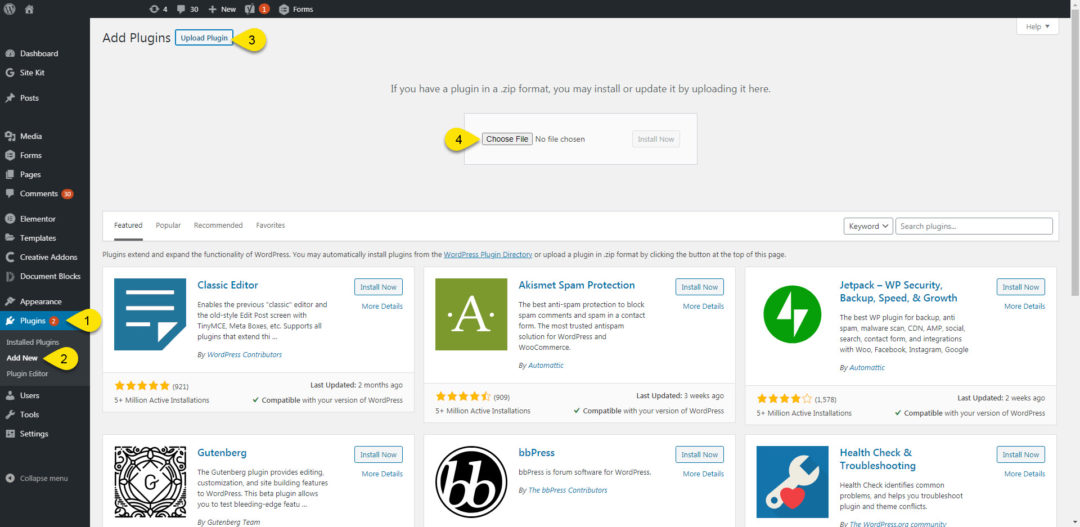
Task: Click the Upload Plugin button
Action: (204, 38)
